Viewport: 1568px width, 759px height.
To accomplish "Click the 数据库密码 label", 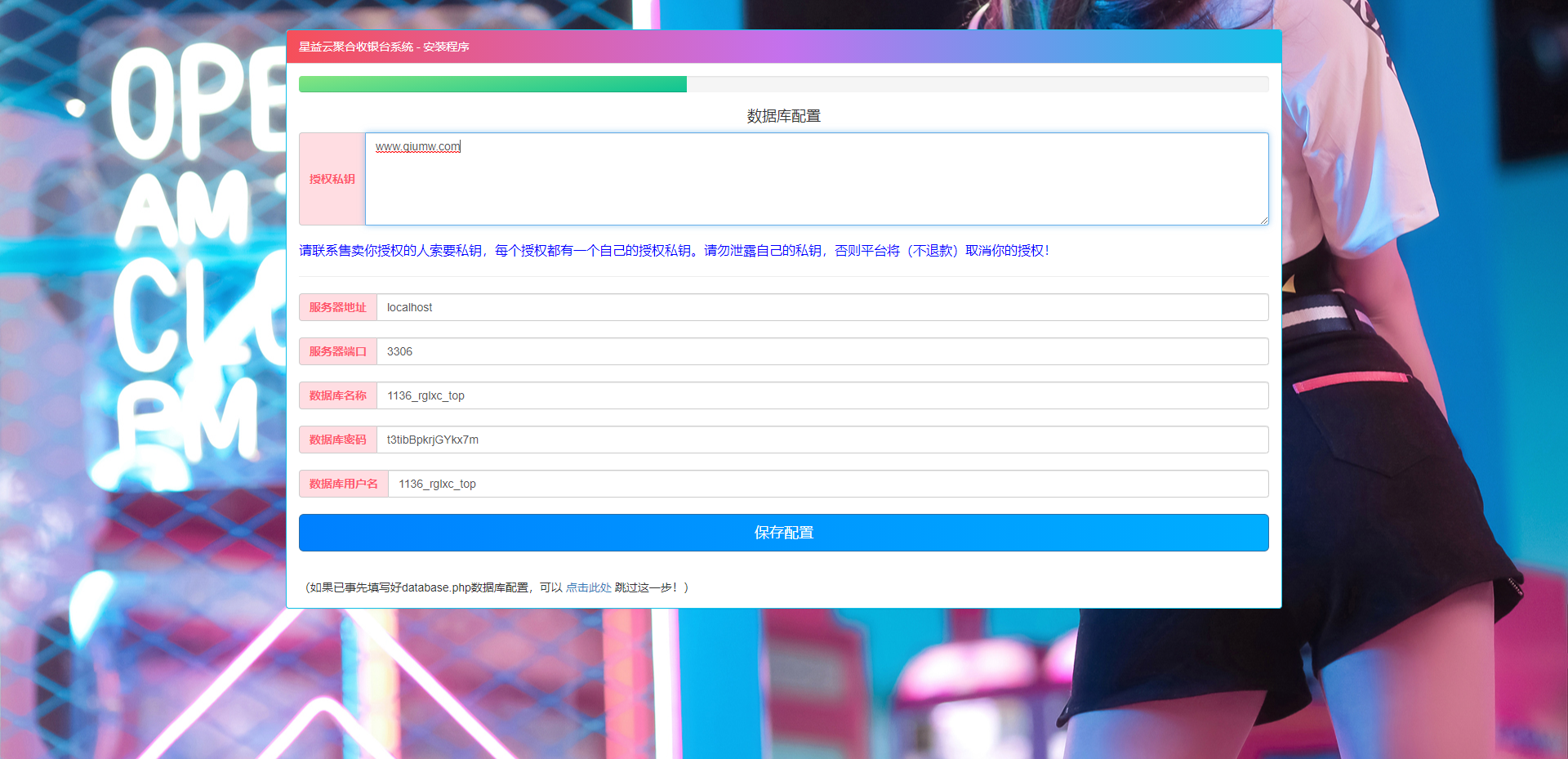I will (337, 440).
